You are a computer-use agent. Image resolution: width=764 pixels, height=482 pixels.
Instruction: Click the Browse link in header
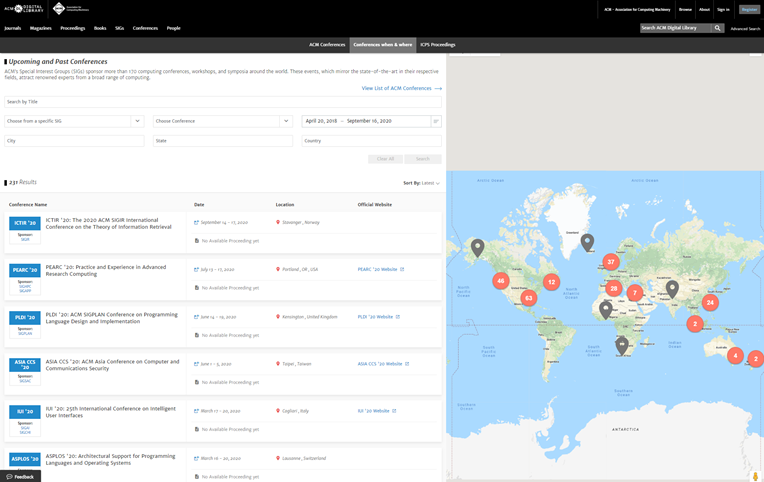[685, 9]
